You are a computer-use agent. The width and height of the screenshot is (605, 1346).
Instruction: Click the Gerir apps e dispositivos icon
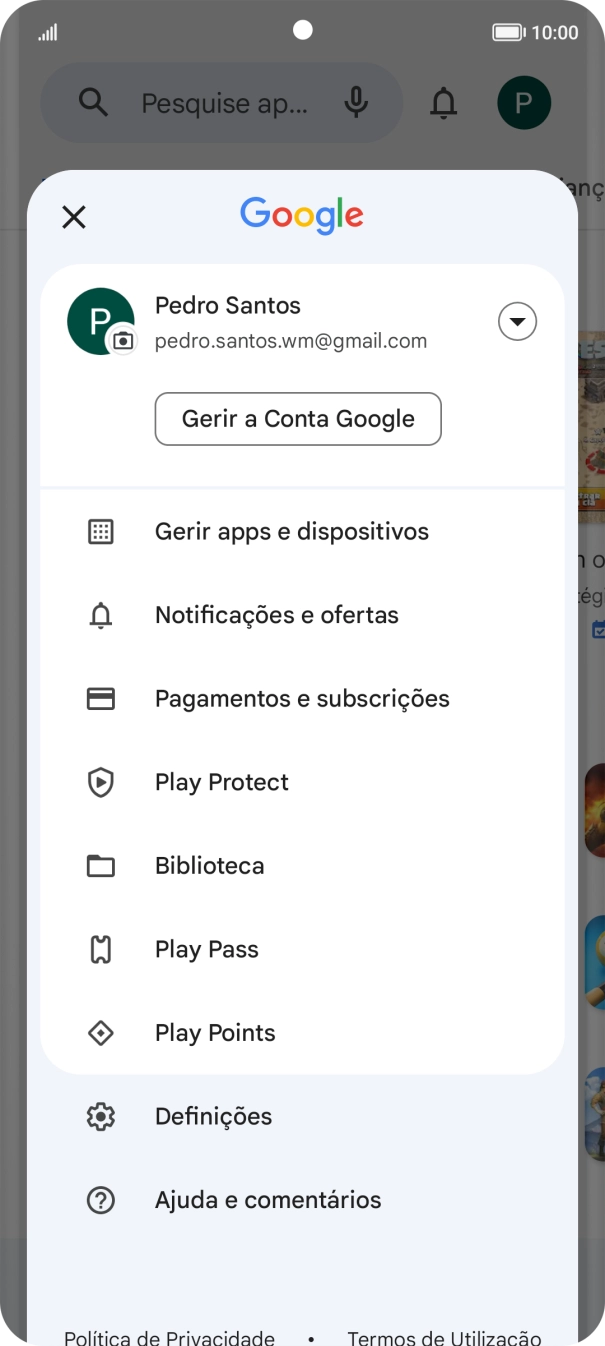click(x=101, y=531)
